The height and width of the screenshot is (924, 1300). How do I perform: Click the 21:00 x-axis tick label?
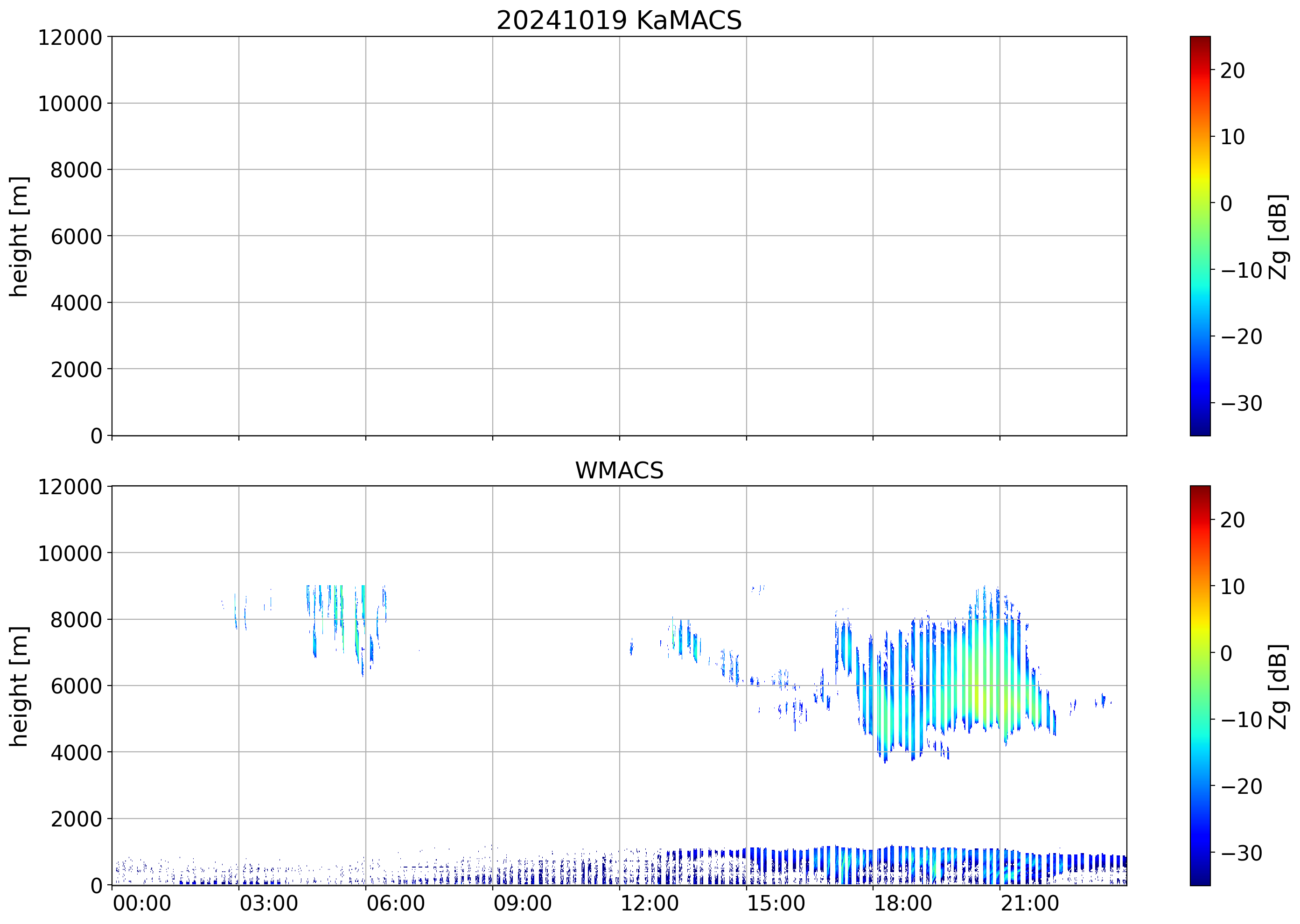(x=1030, y=903)
